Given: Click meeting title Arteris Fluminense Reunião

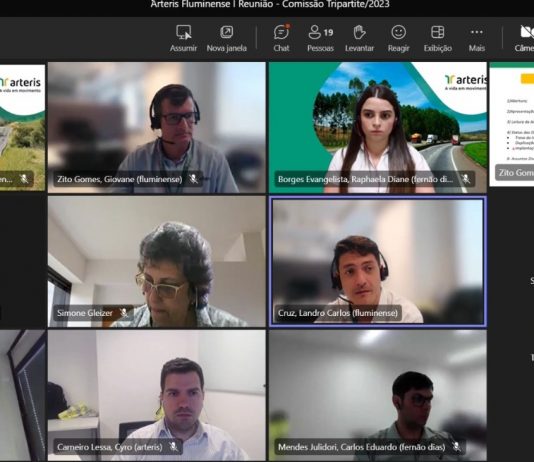Looking at the screenshot, I should [270, 4].
